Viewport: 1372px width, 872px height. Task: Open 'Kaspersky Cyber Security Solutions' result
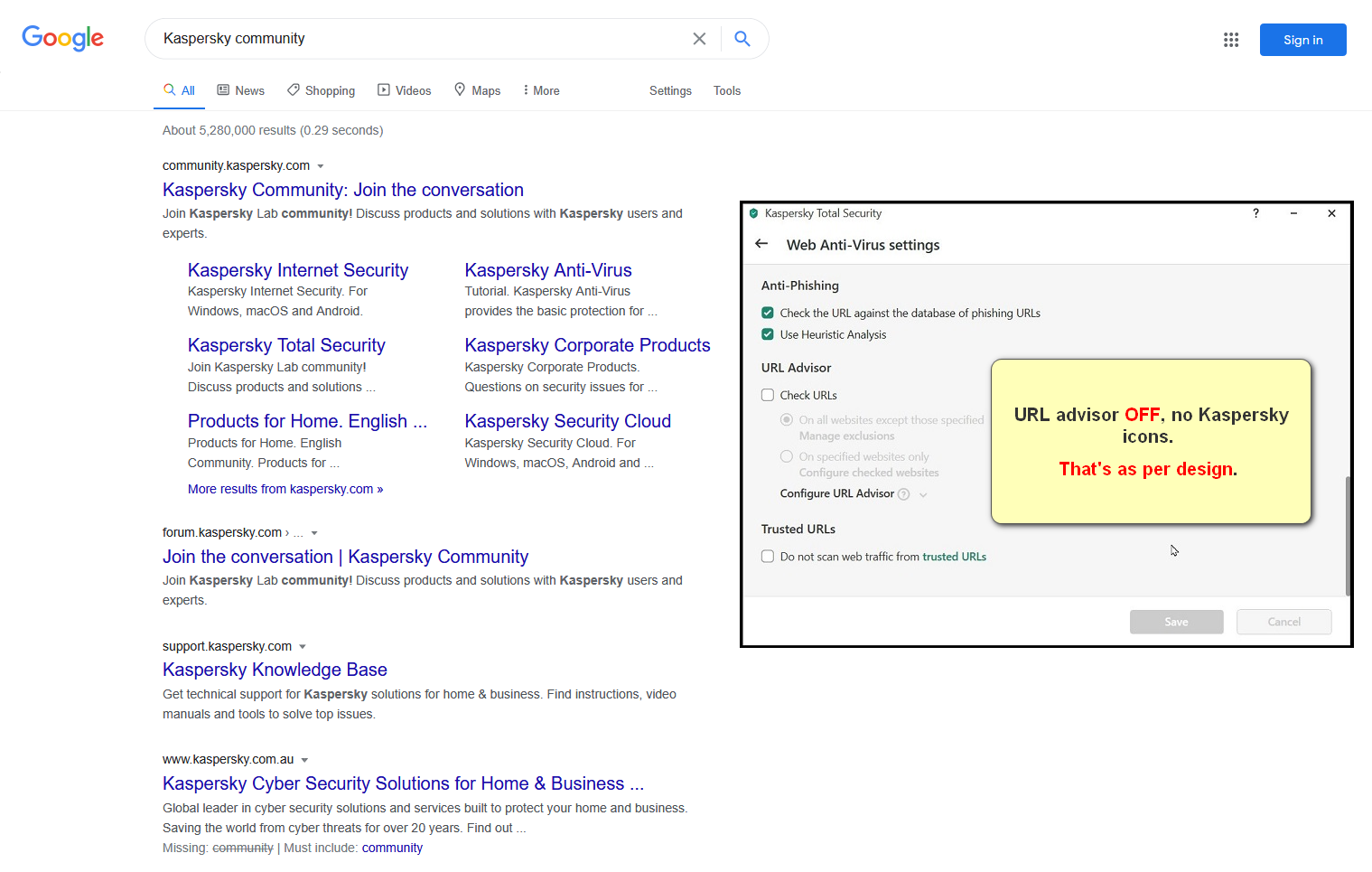[403, 783]
